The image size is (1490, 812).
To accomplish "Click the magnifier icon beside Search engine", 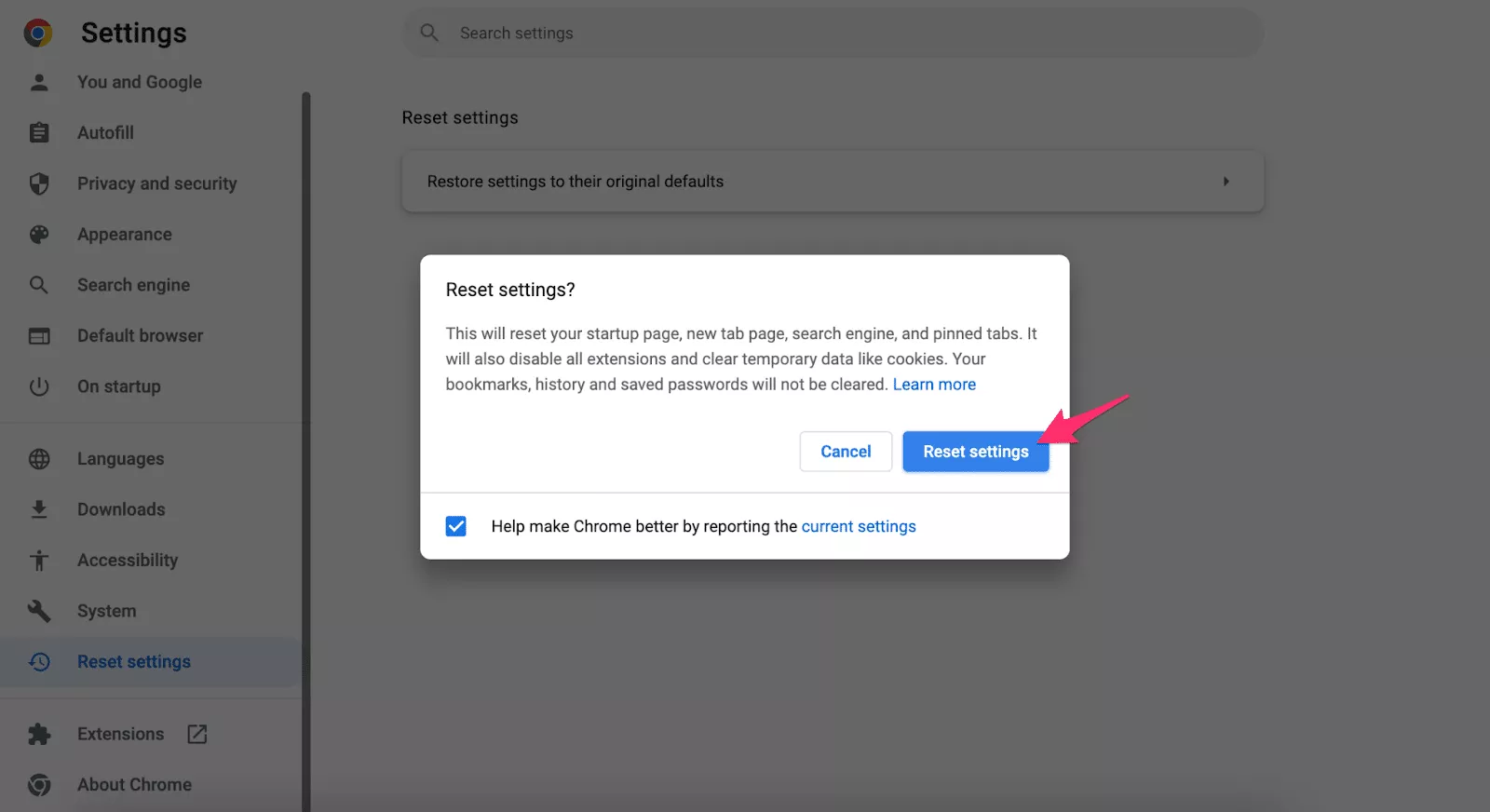I will pyautogui.click(x=39, y=285).
